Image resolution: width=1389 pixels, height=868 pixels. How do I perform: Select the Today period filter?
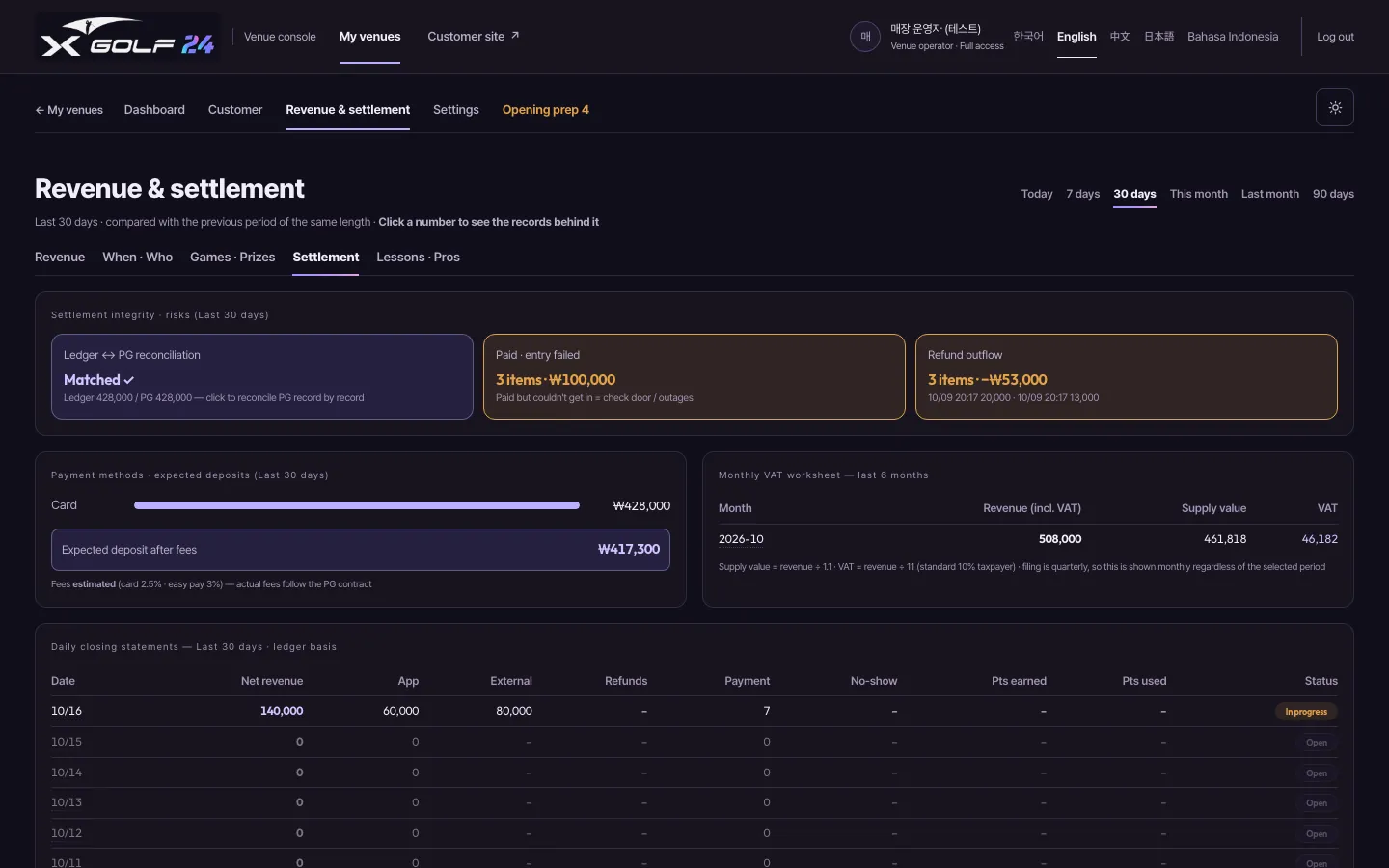(x=1037, y=194)
